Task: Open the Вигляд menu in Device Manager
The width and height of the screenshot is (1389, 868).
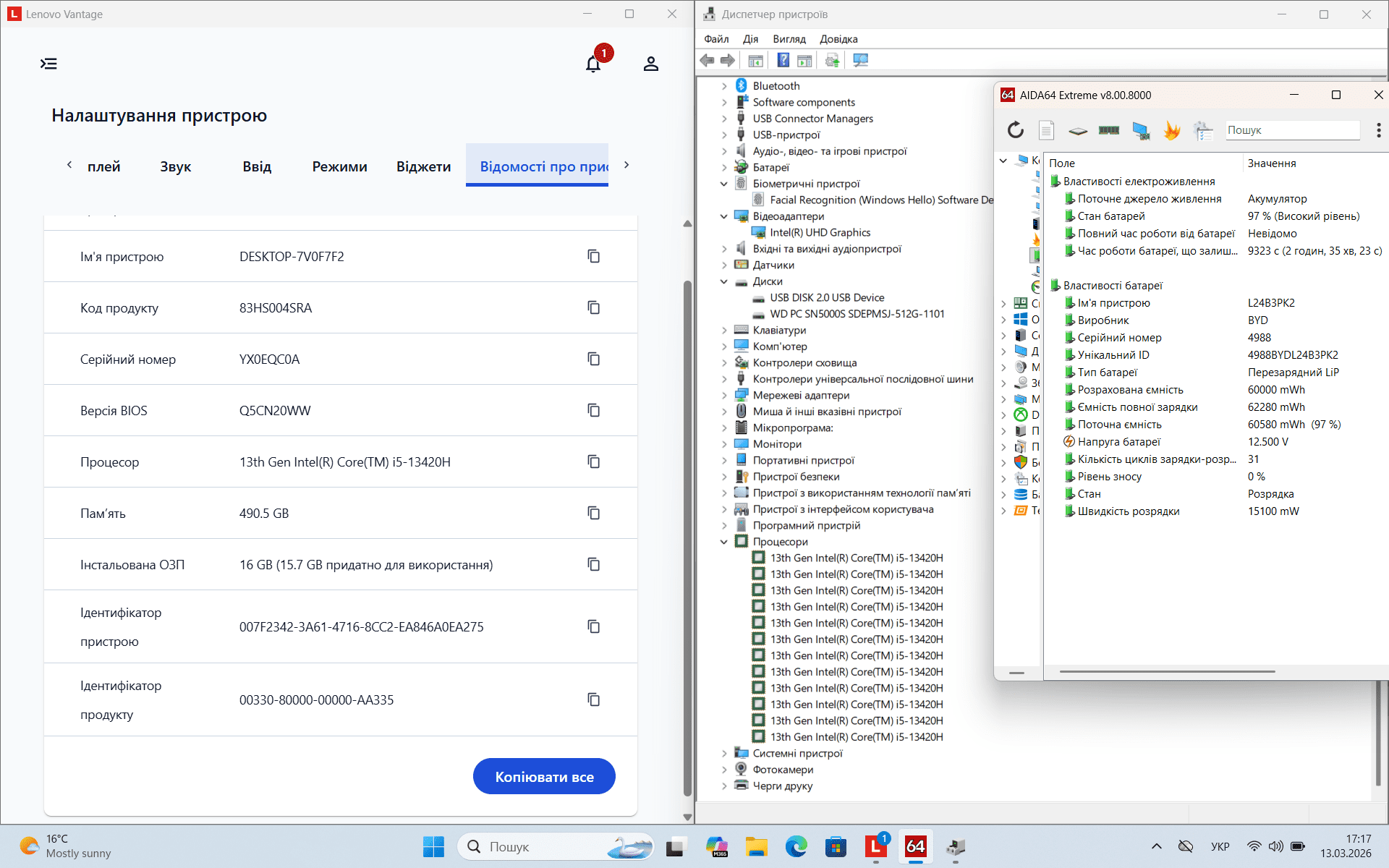Action: [789, 39]
